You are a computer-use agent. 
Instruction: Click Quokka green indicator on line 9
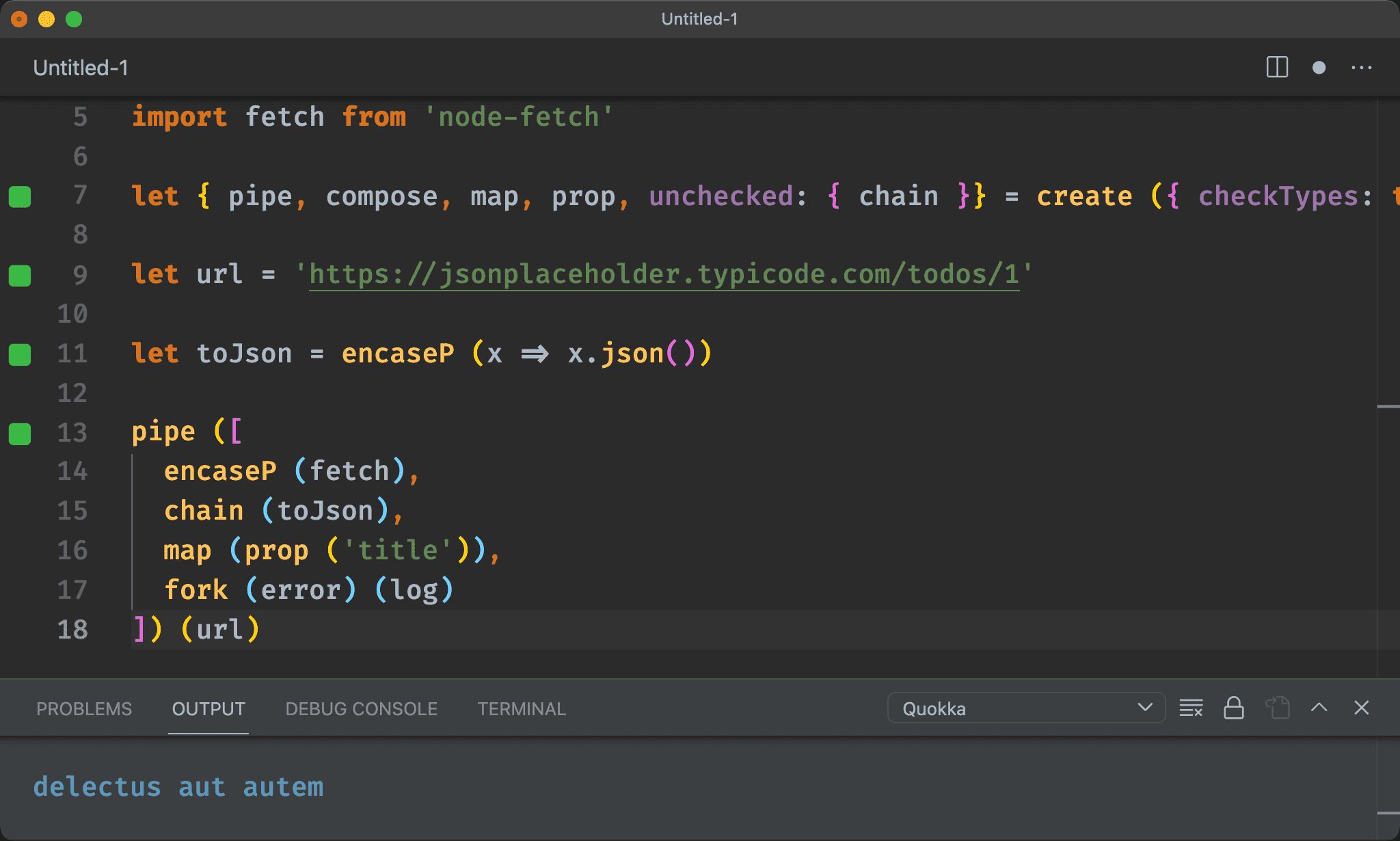click(x=20, y=276)
